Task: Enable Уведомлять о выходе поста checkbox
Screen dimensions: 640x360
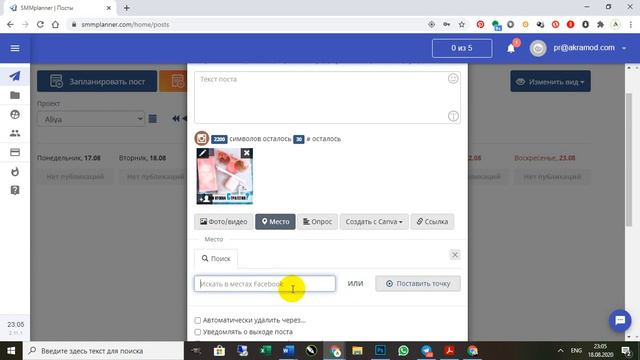Action: pyautogui.click(x=198, y=332)
